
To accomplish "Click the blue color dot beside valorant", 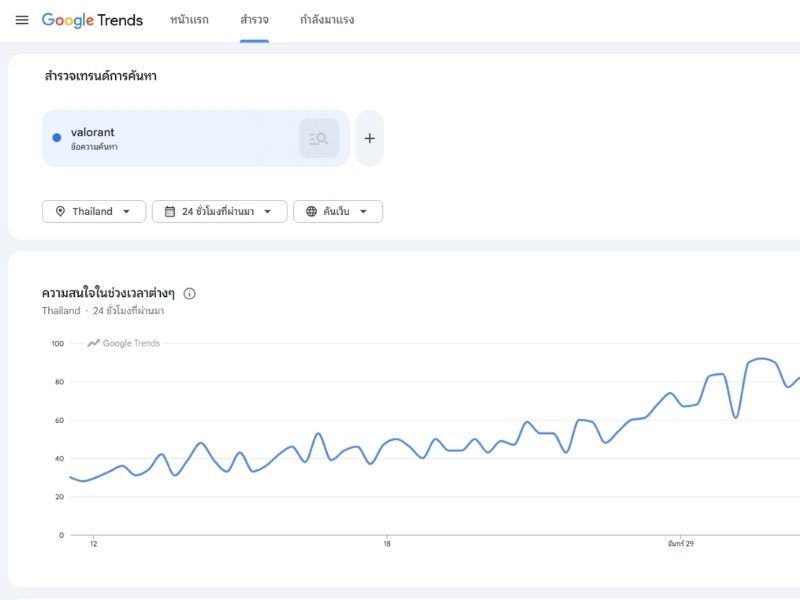I will [x=57, y=137].
